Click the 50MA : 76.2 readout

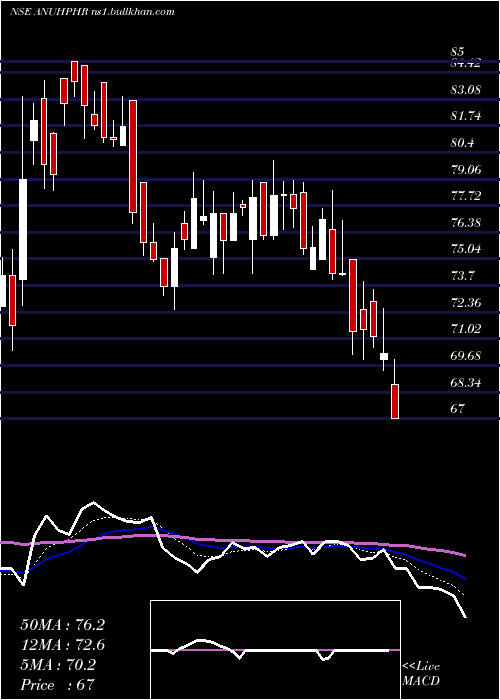pyautogui.click(x=62, y=625)
